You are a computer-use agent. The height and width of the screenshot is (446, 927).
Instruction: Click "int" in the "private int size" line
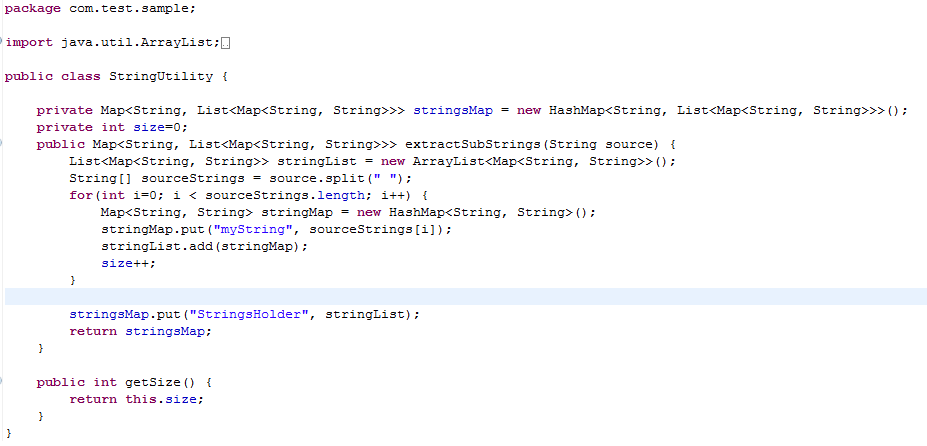click(x=113, y=127)
